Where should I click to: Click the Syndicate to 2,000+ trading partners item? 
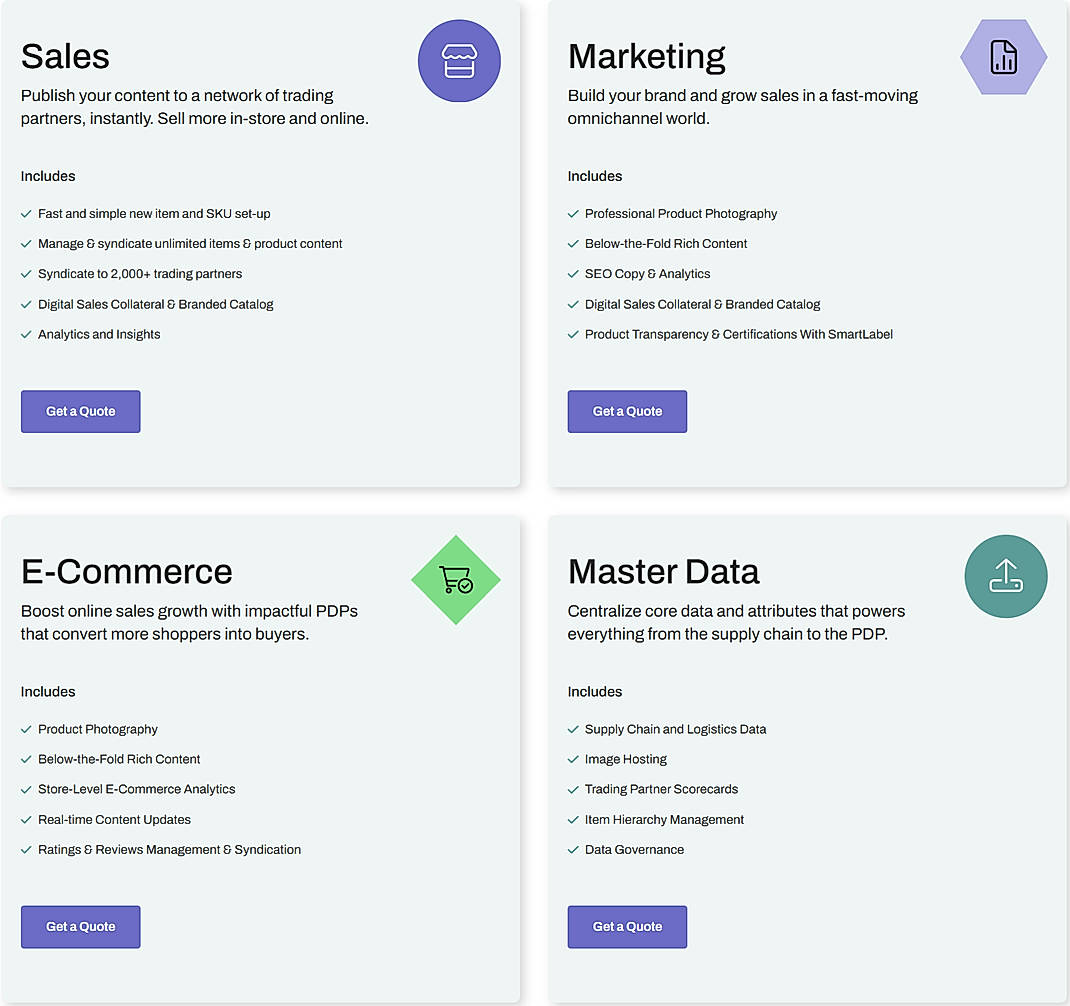[x=140, y=273]
